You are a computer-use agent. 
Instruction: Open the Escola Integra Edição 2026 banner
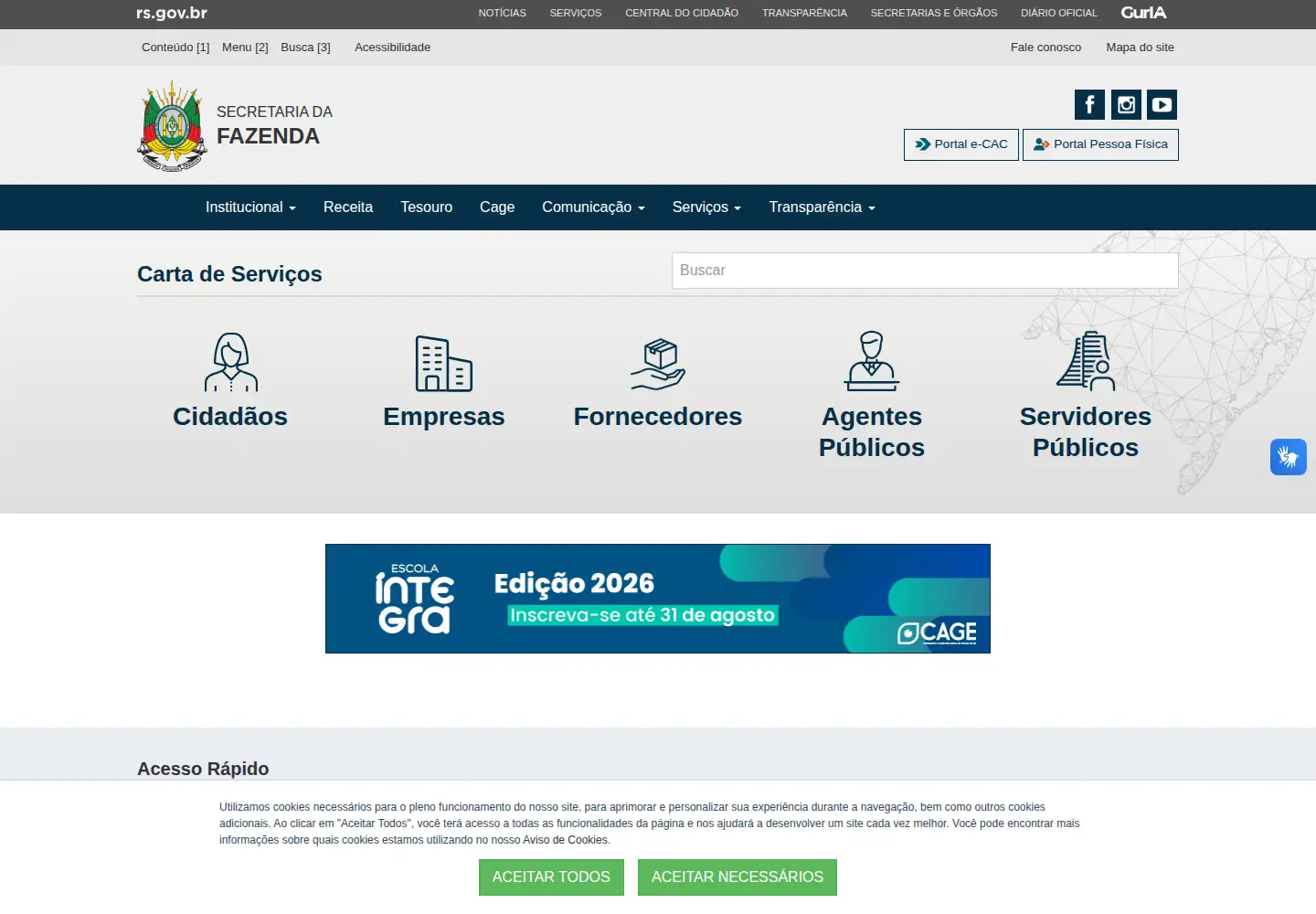pyautogui.click(x=658, y=599)
